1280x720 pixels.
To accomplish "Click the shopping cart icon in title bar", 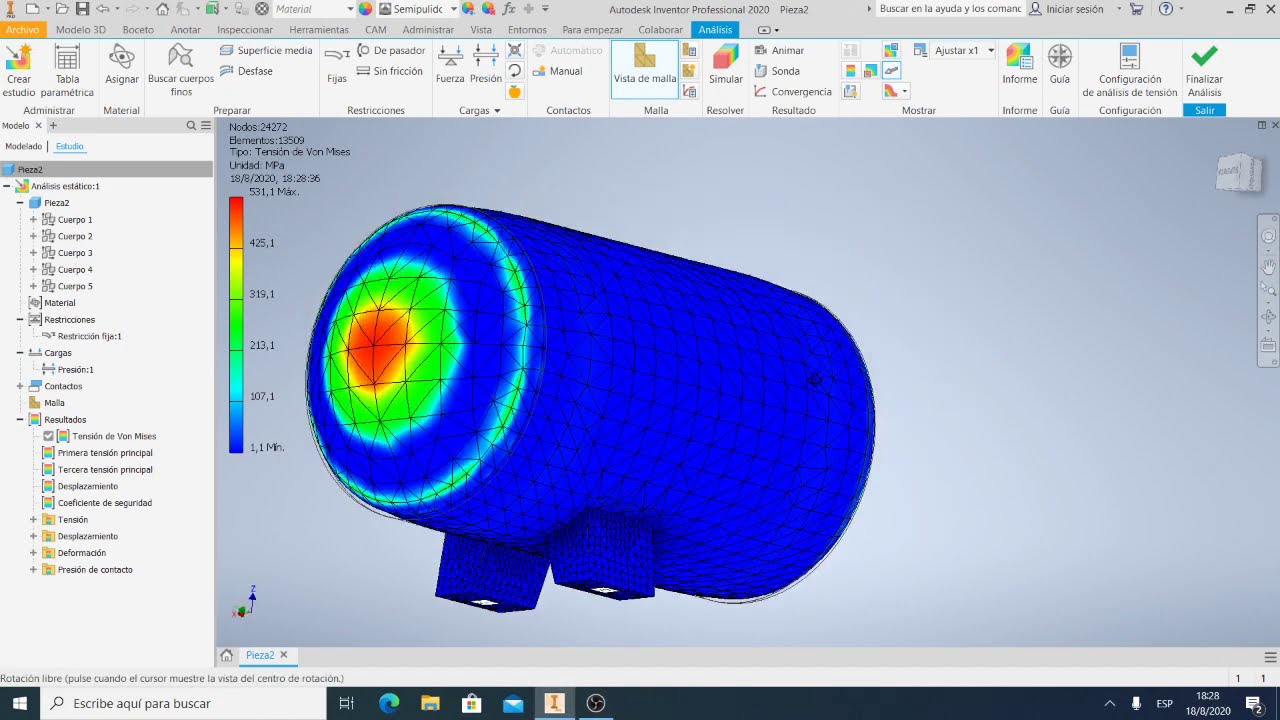I will click(x=1136, y=9).
